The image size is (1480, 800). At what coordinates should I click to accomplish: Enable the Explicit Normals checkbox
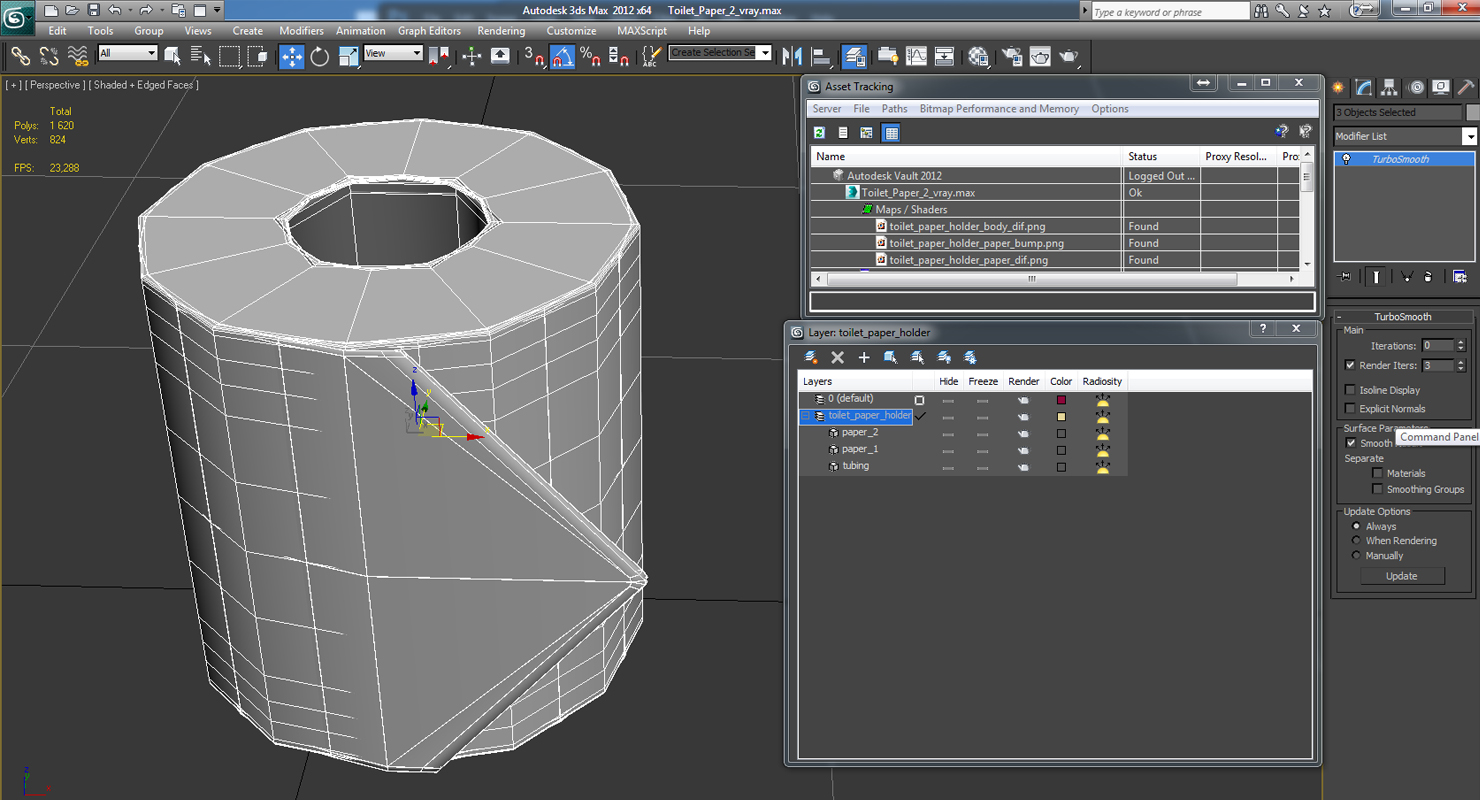coord(1350,408)
